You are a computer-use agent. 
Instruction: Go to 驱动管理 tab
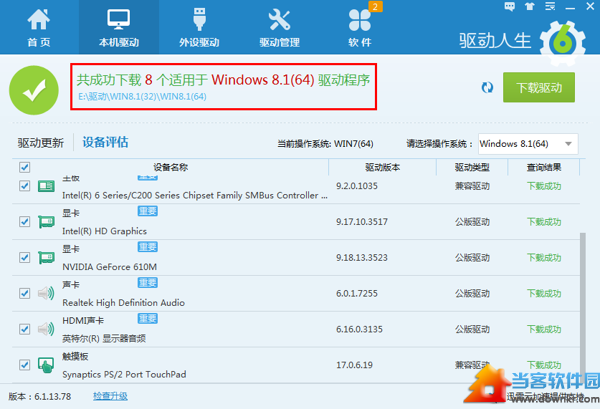(x=279, y=28)
